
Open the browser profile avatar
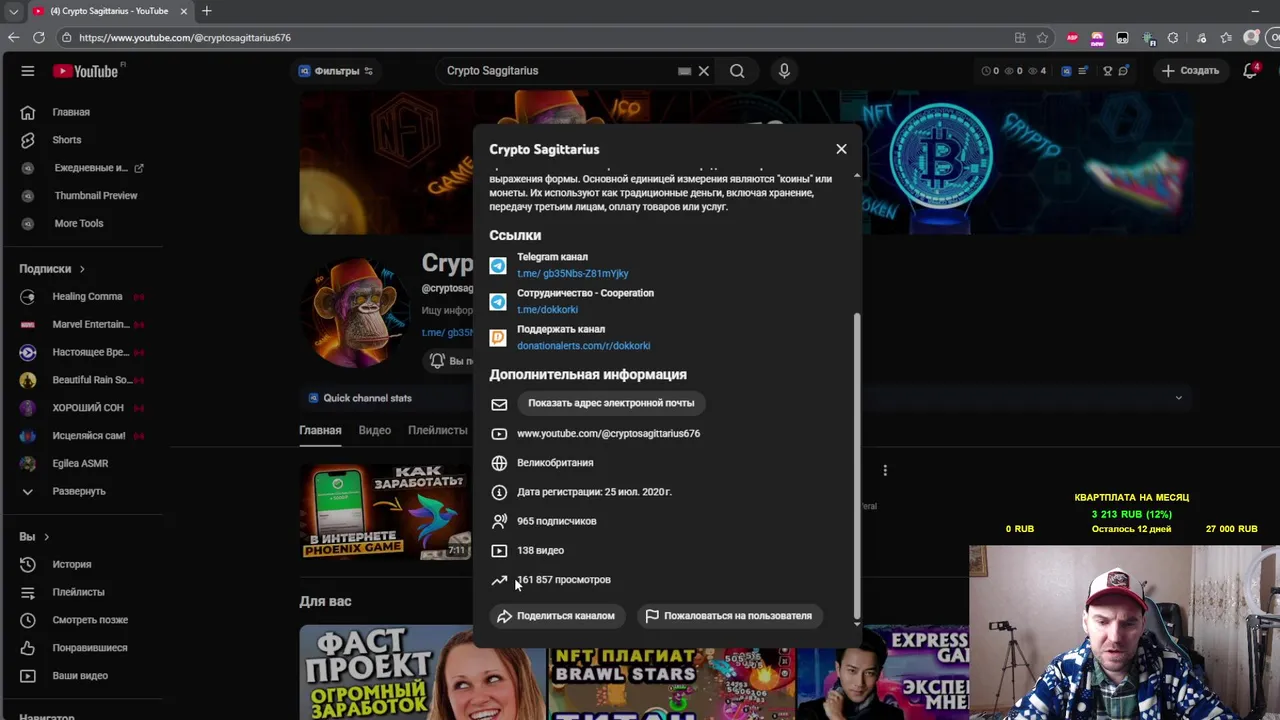coord(1251,38)
